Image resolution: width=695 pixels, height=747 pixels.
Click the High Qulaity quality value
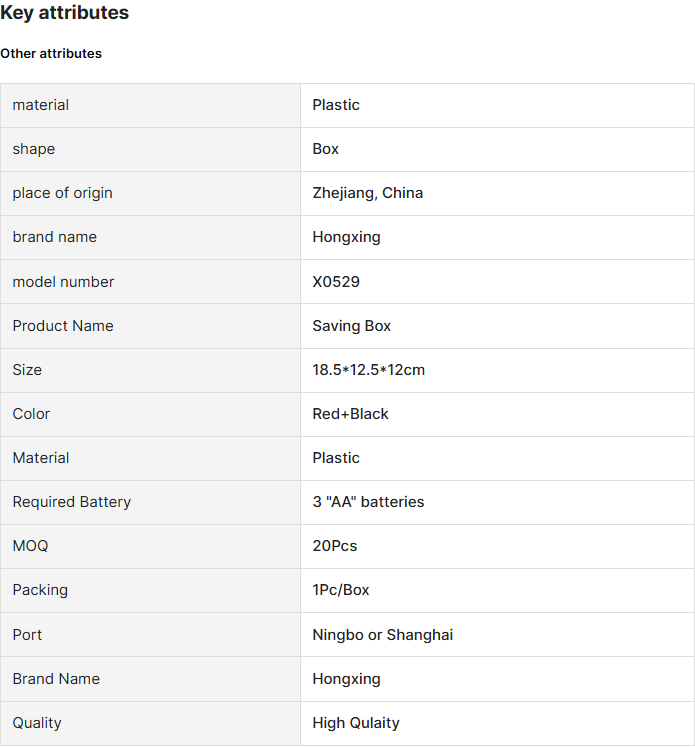click(x=356, y=723)
